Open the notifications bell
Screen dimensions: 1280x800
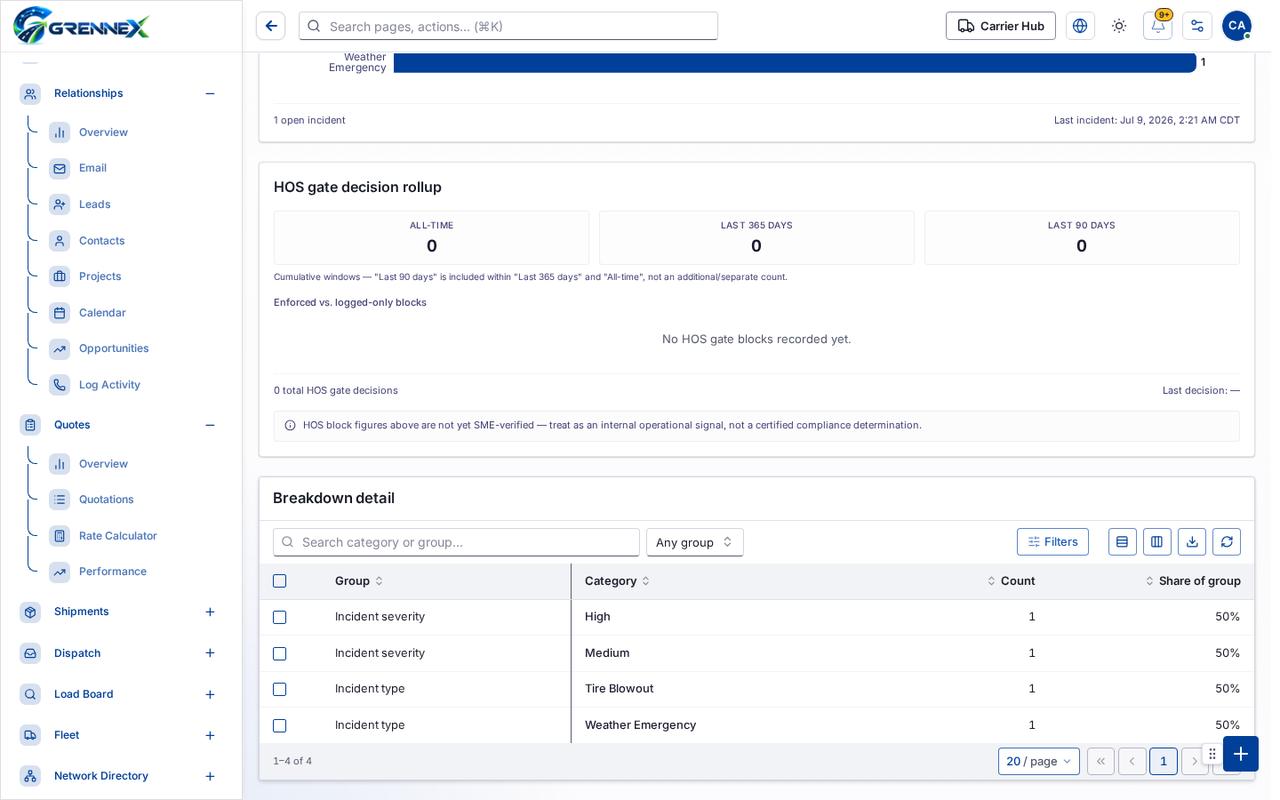pyautogui.click(x=1158, y=26)
